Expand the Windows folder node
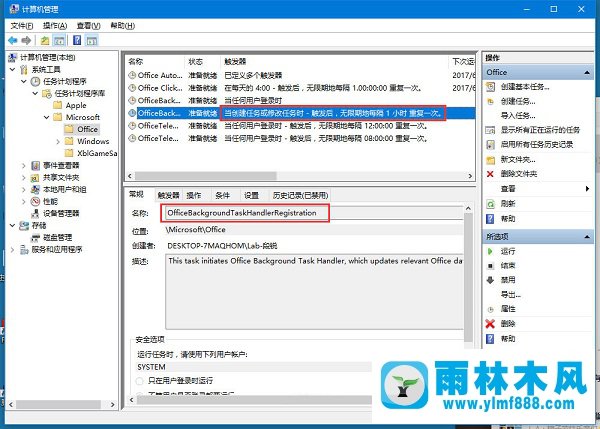Screen dimensions: 600x429 (58, 142)
